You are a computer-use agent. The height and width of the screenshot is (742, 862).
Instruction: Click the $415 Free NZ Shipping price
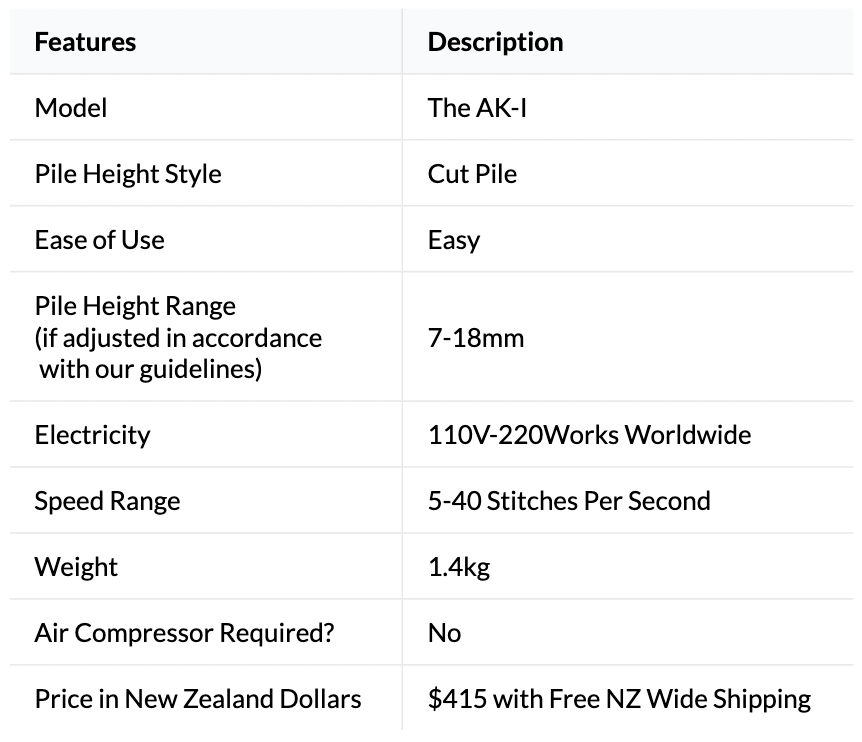click(619, 699)
